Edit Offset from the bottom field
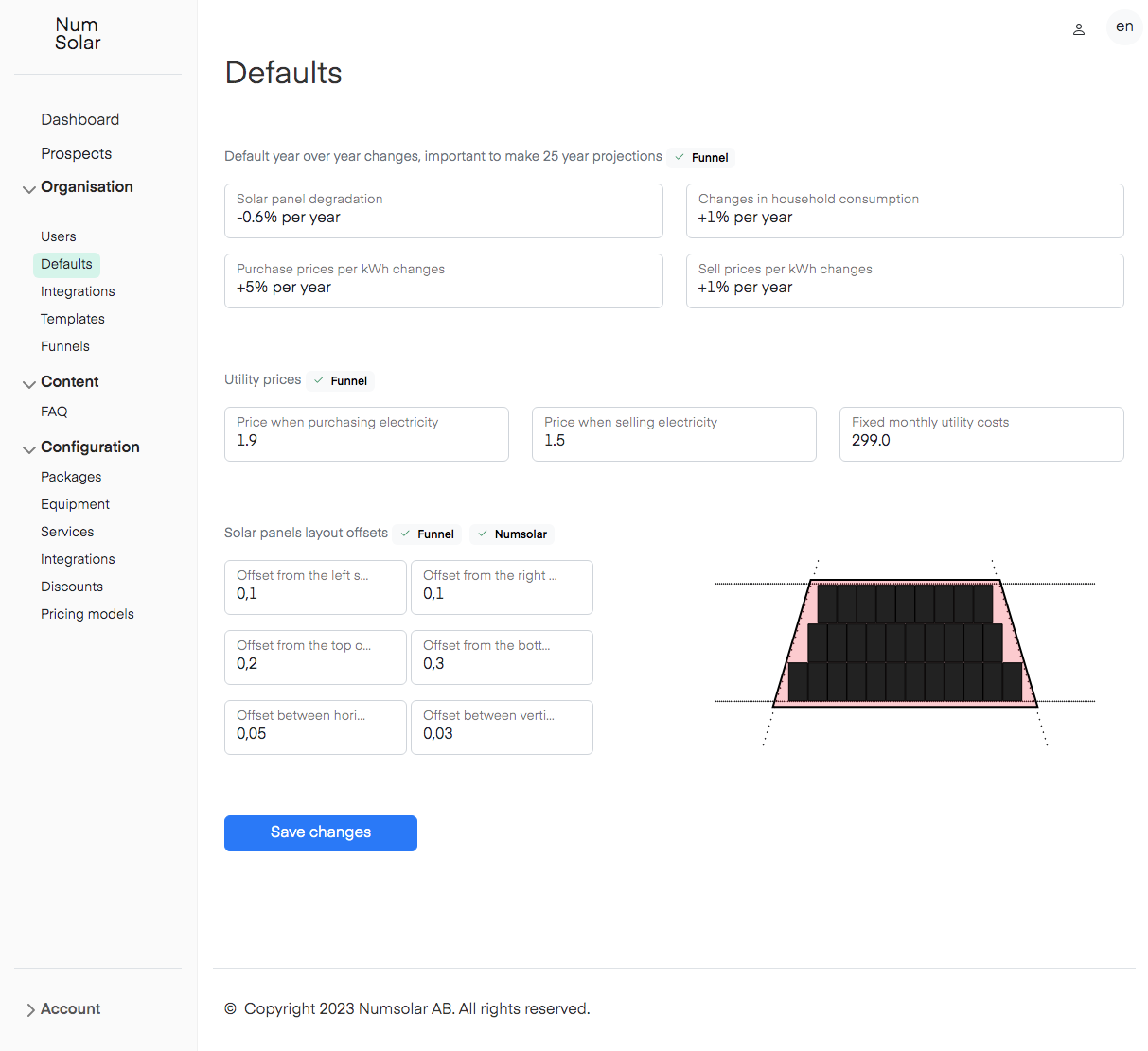The width and height of the screenshot is (1148, 1051). pyautogui.click(x=502, y=657)
